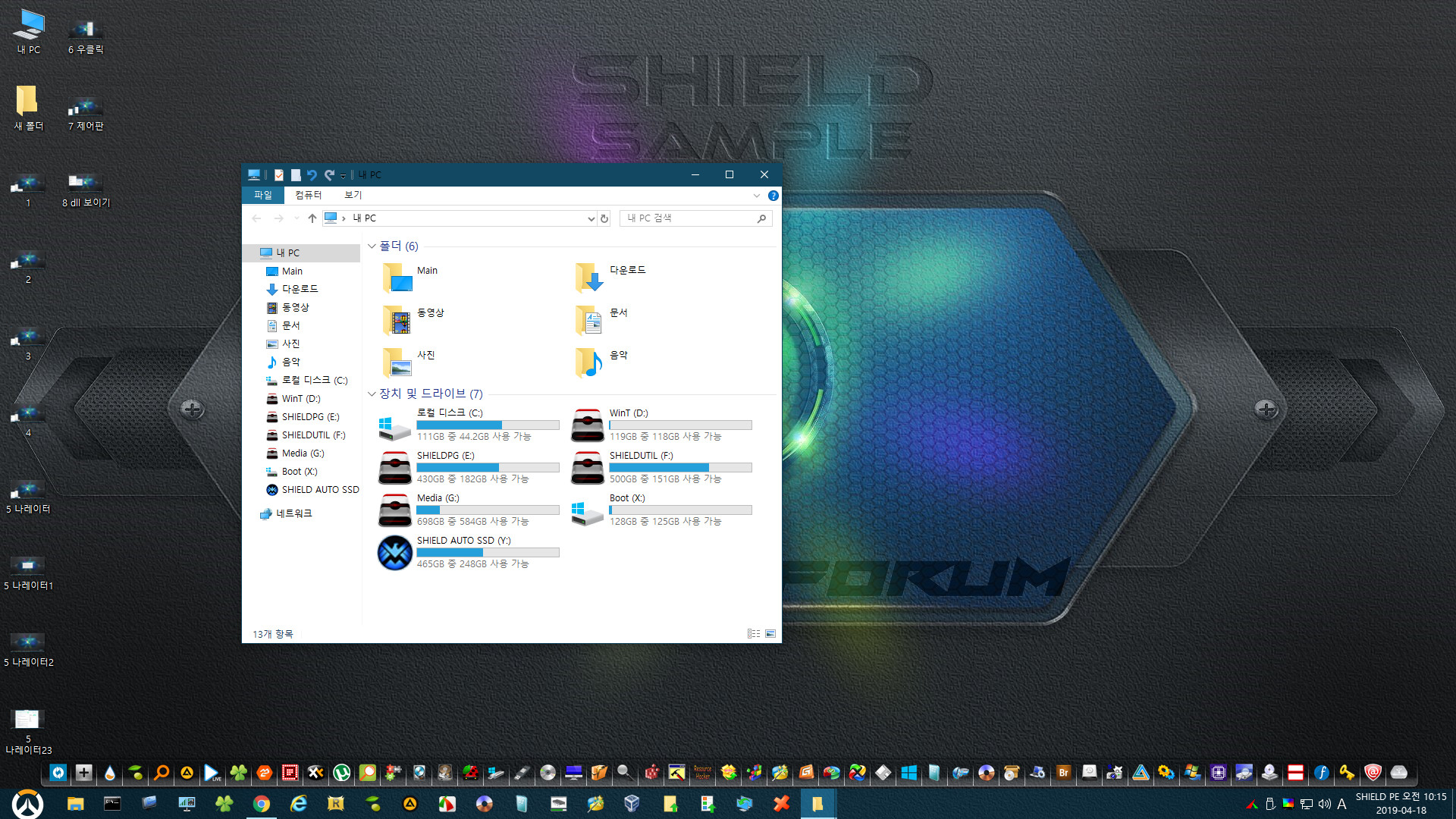Image resolution: width=1456 pixels, height=819 pixels.
Task: Select the 음악 folder icon
Action: 589,363
